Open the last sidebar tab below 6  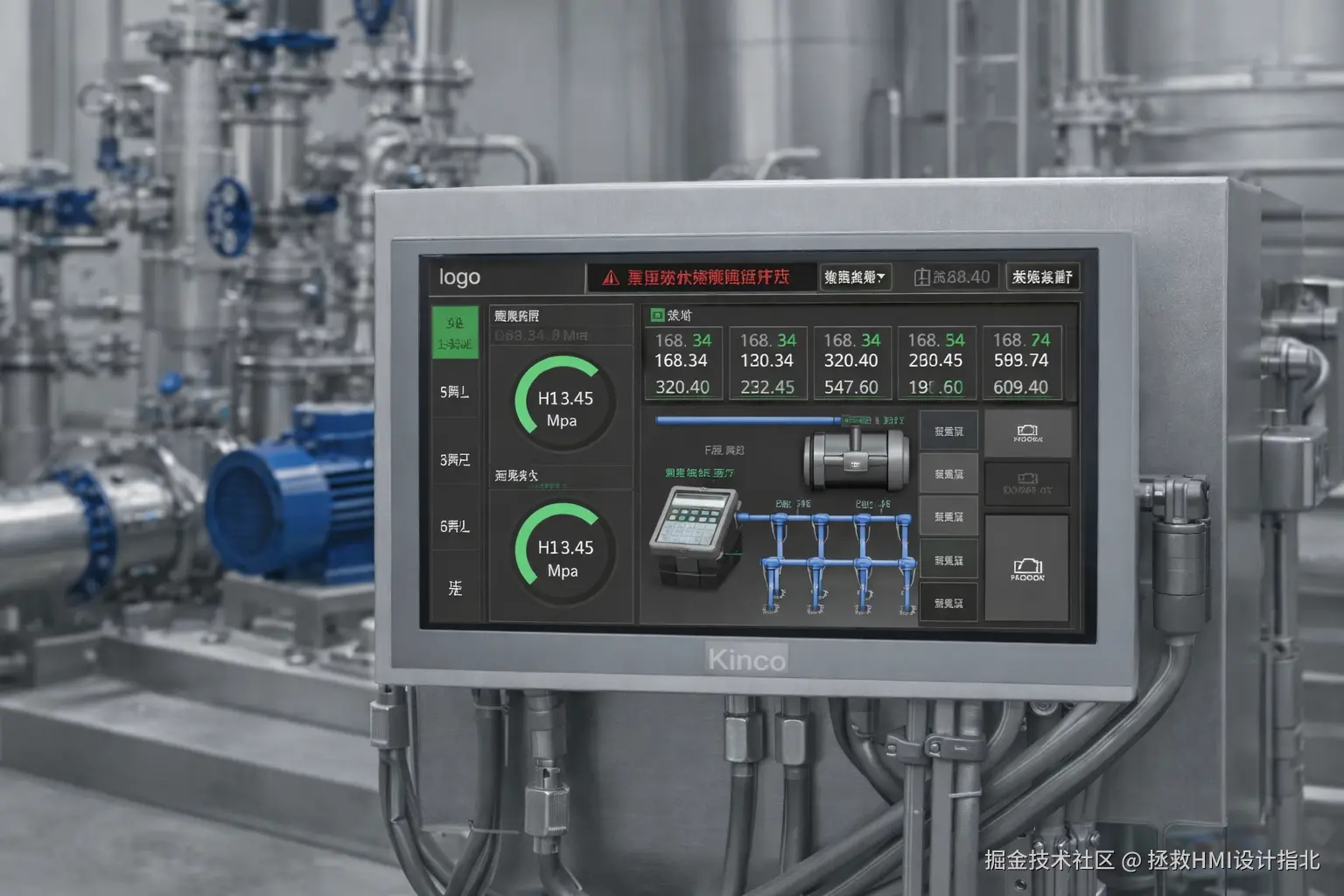pyautogui.click(x=455, y=588)
